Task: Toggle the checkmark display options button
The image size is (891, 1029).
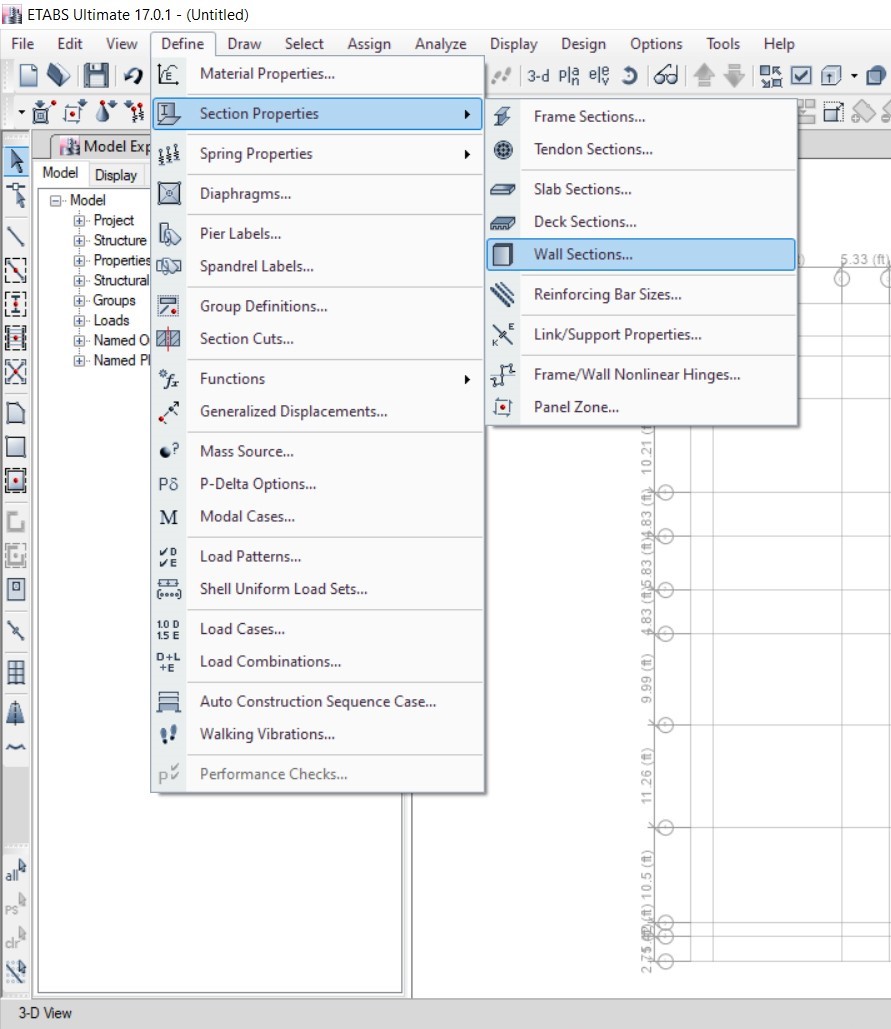Action: 801,76
